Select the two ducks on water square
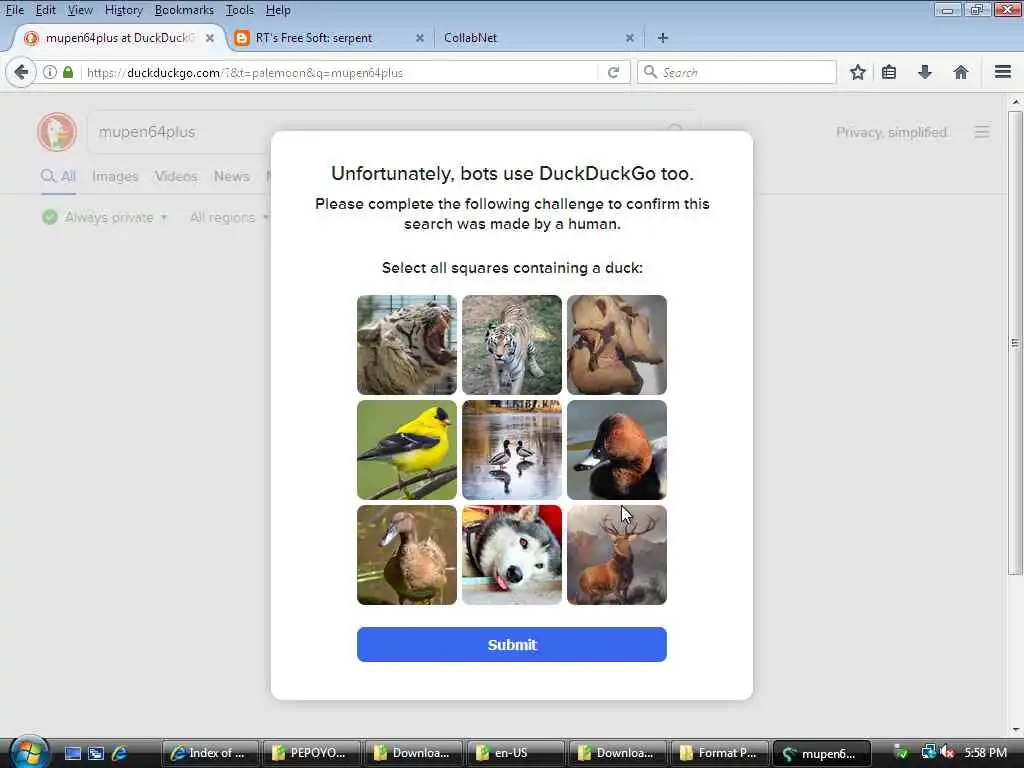This screenshot has height=768, width=1024. 512,450
